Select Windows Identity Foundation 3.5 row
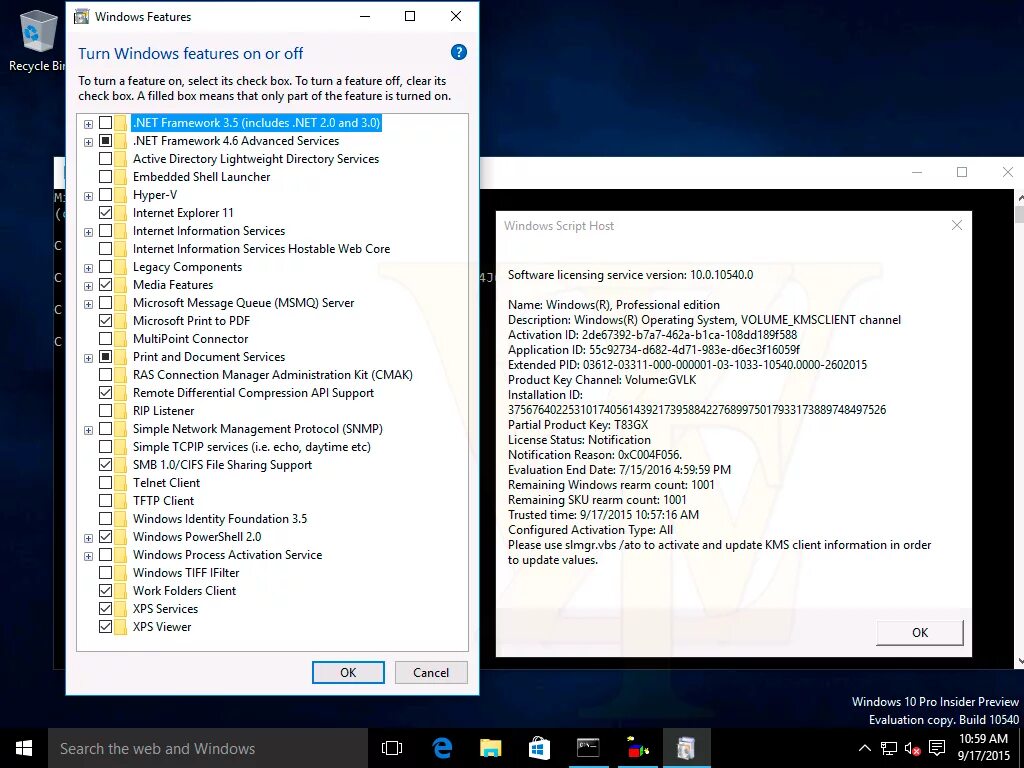The width and height of the screenshot is (1024, 768). click(219, 519)
